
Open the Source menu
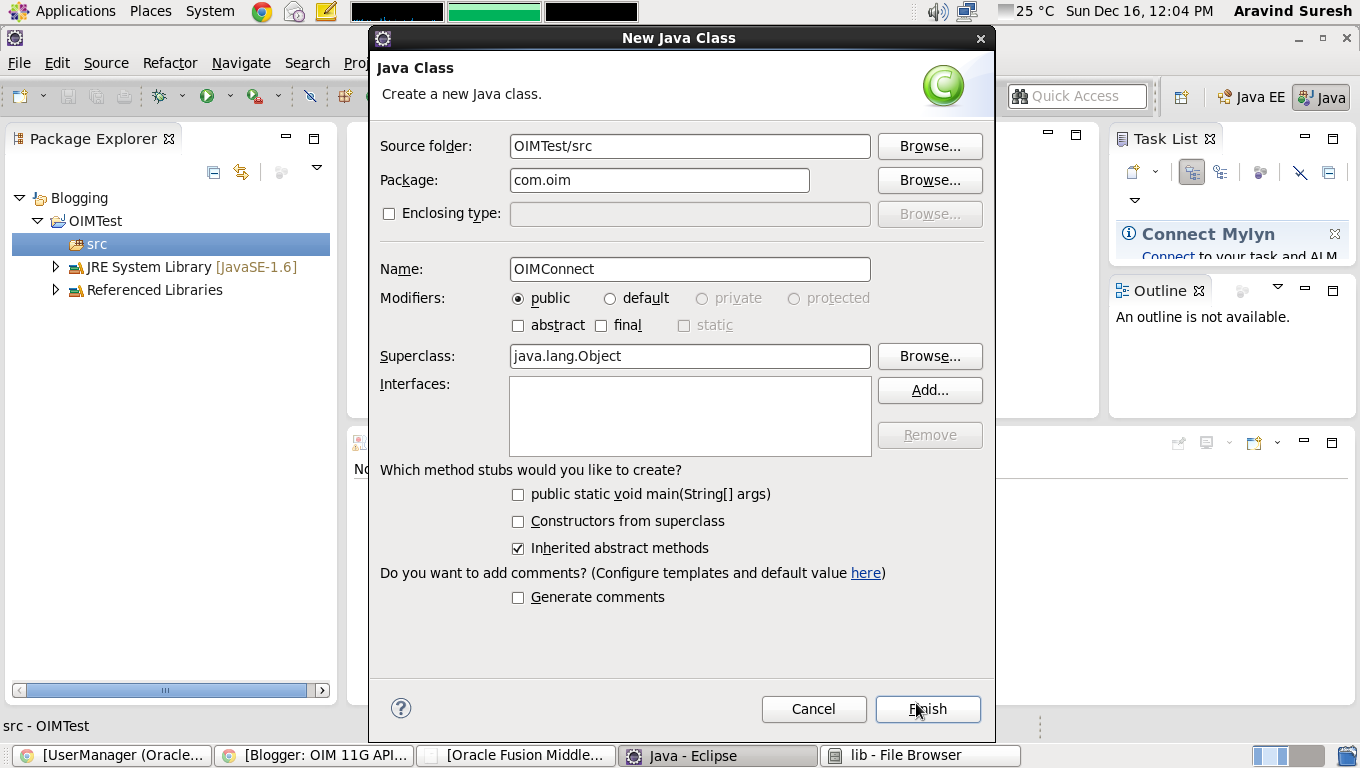click(x=106, y=63)
